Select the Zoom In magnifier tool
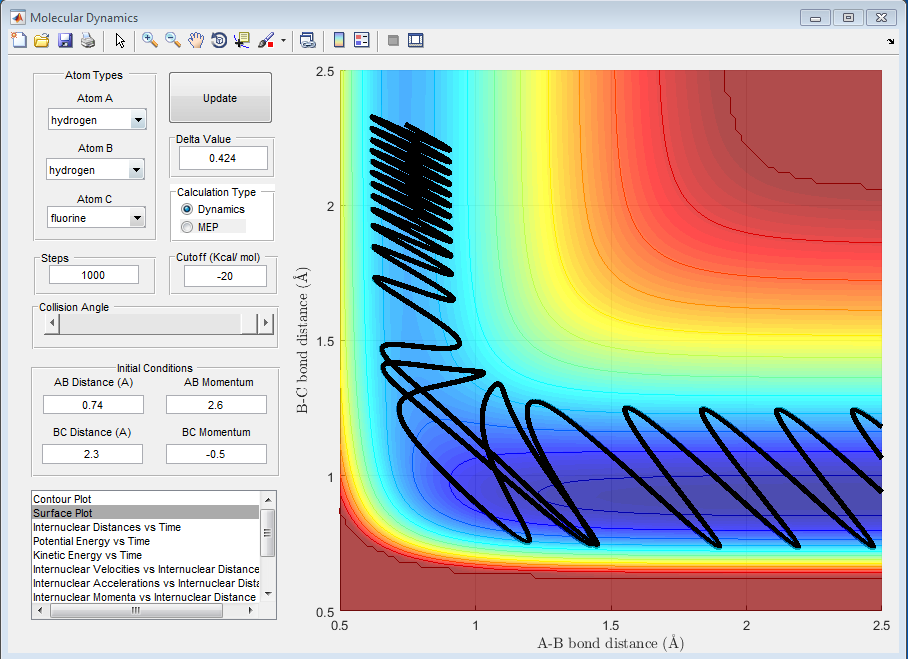This screenshot has width=908, height=659. tap(150, 40)
